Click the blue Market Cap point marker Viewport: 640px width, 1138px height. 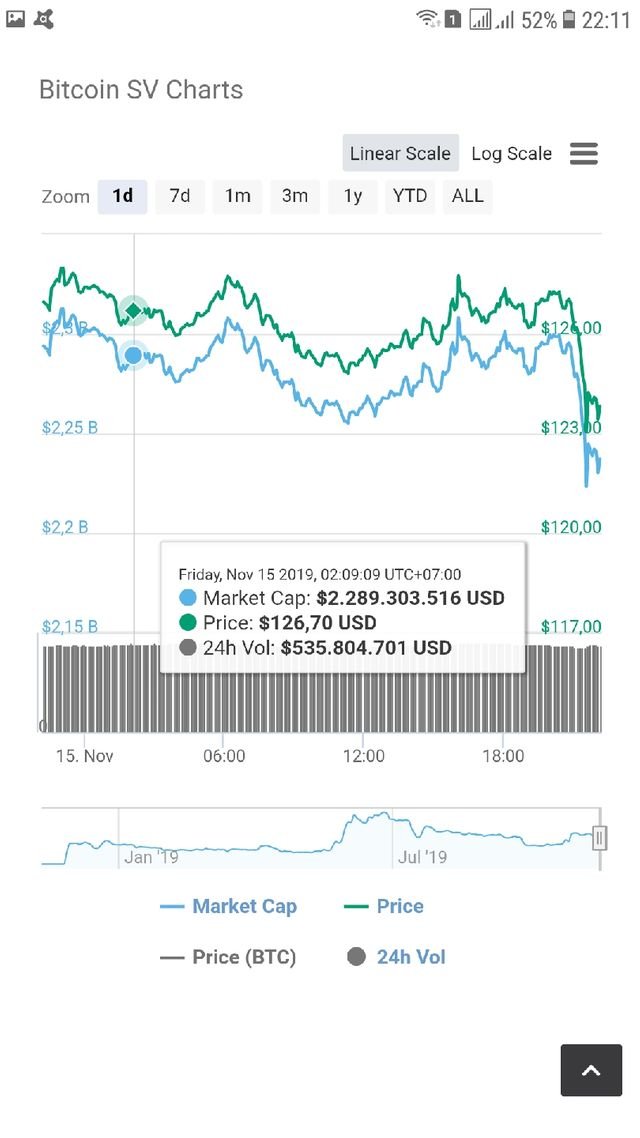[x=133, y=354]
